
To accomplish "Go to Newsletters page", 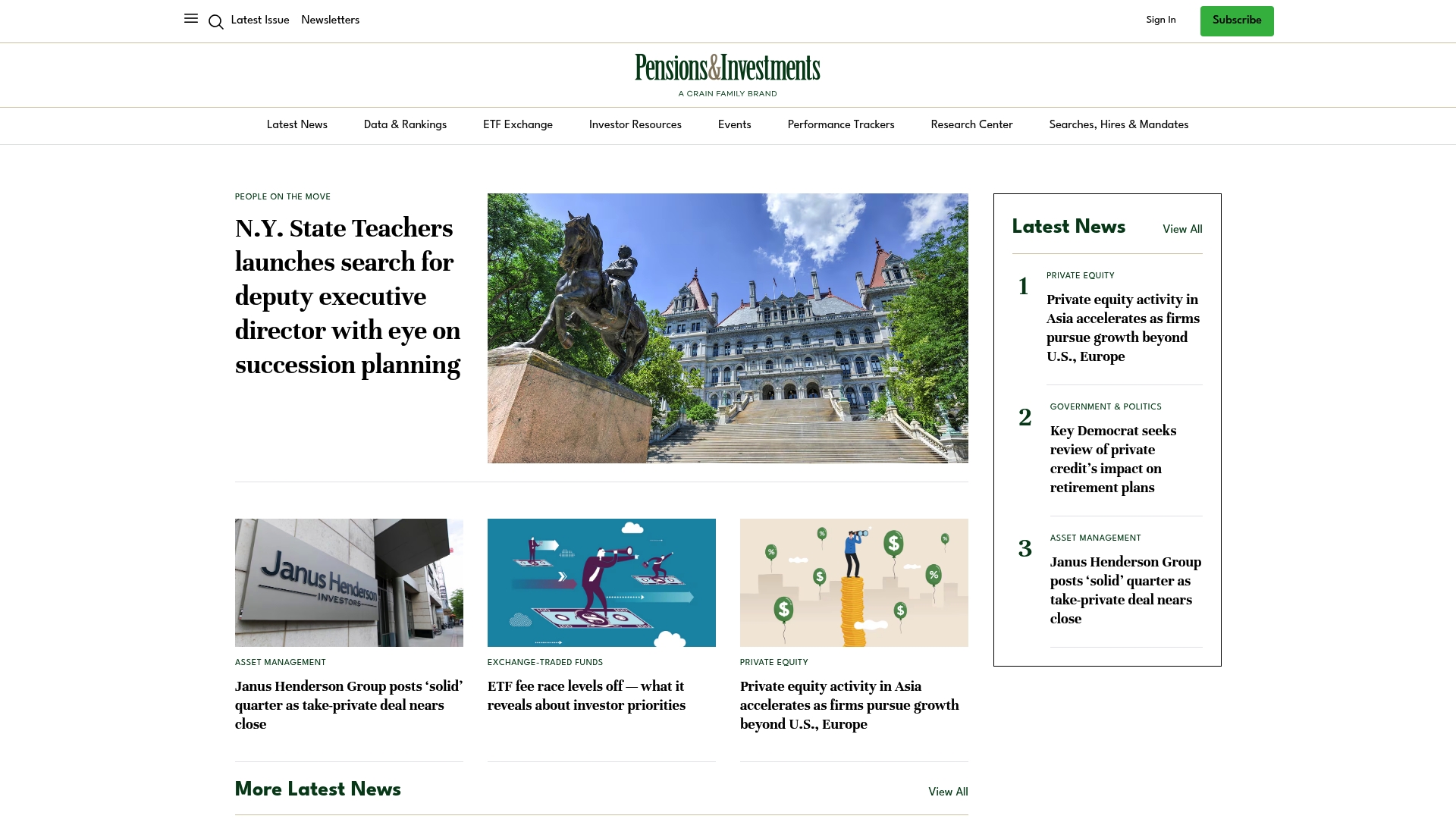I will [330, 20].
